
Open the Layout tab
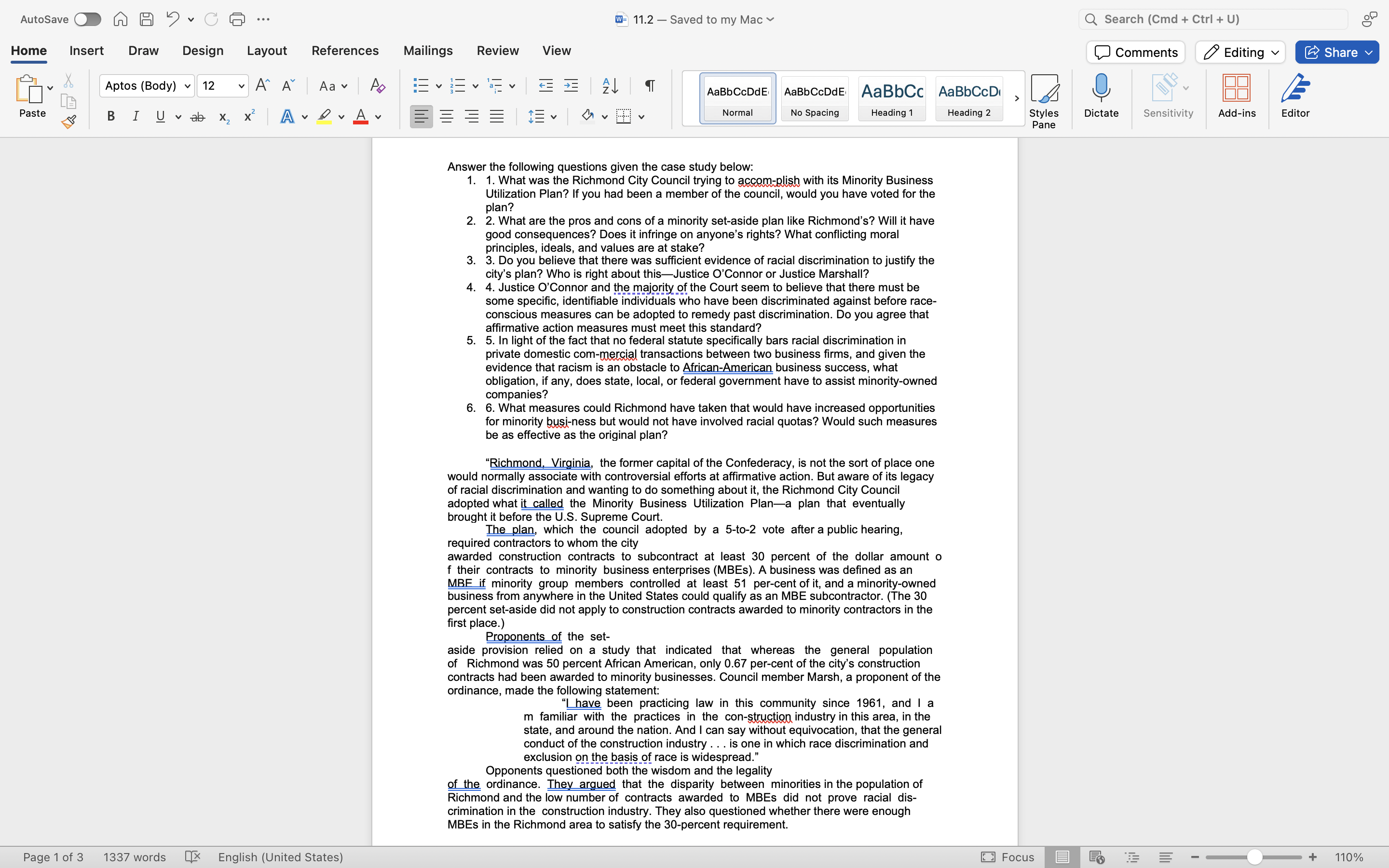pos(267,51)
